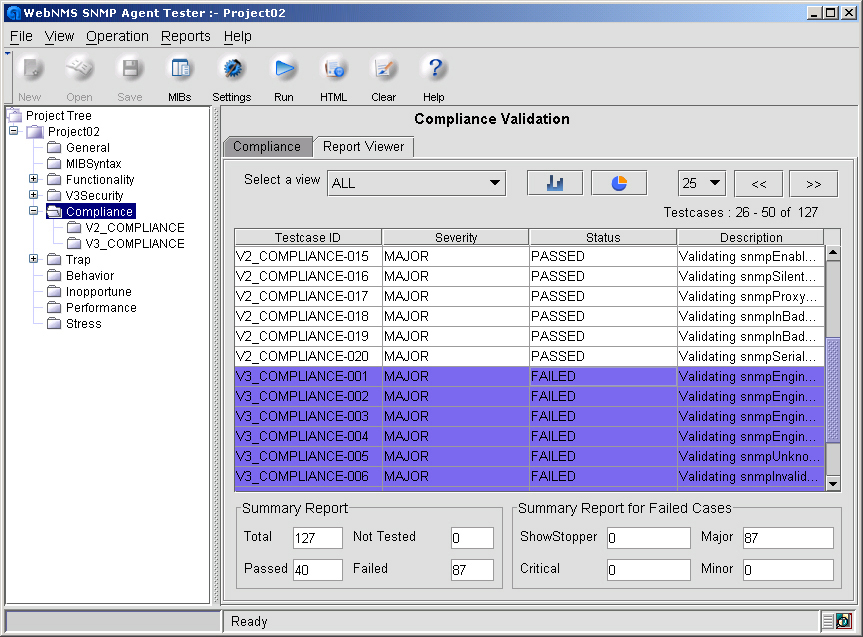Click the Major failed count field
The width and height of the screenshot is (863, 637).
pos(788,538)
